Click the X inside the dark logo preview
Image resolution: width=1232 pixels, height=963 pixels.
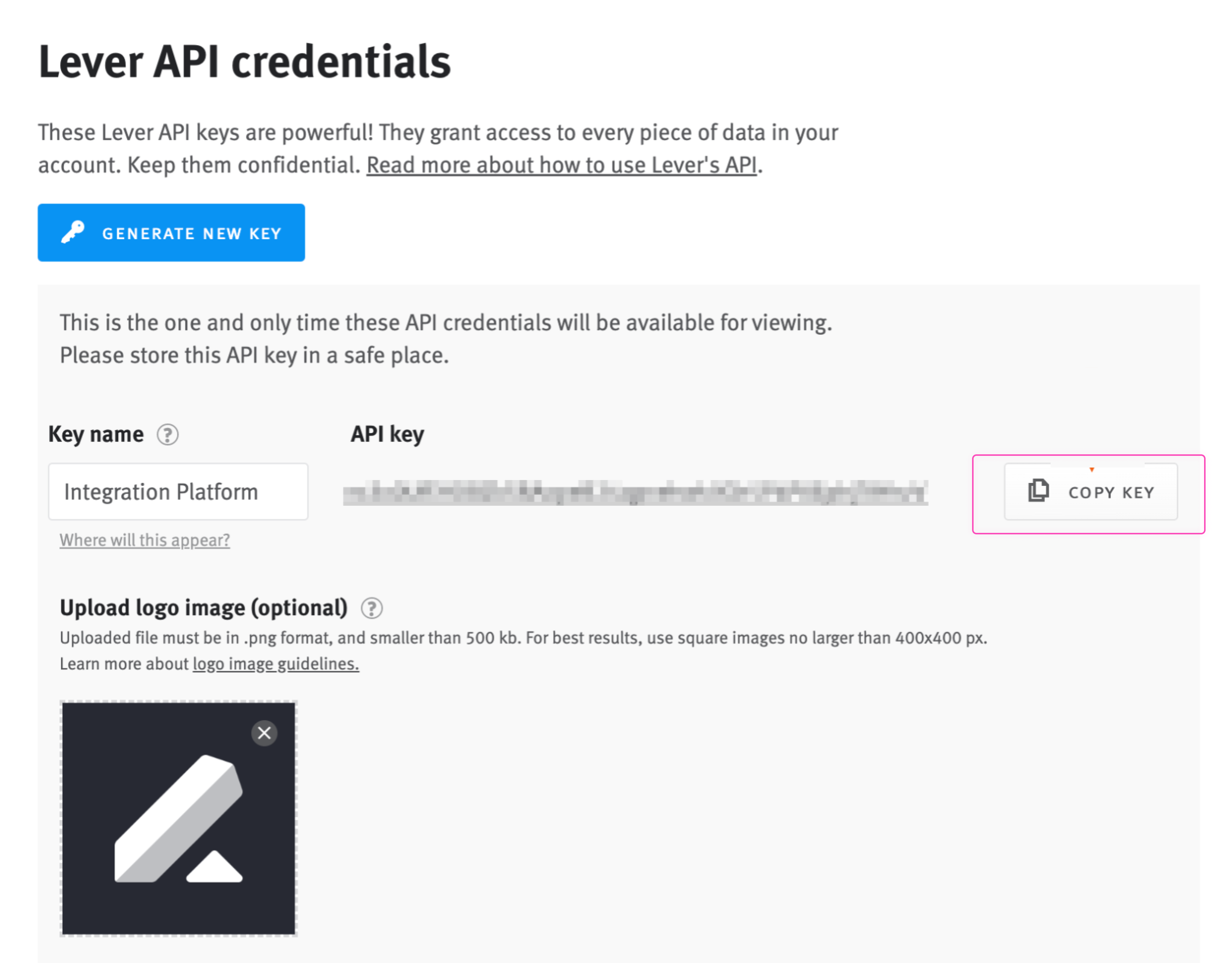click(x=264, y=734)
